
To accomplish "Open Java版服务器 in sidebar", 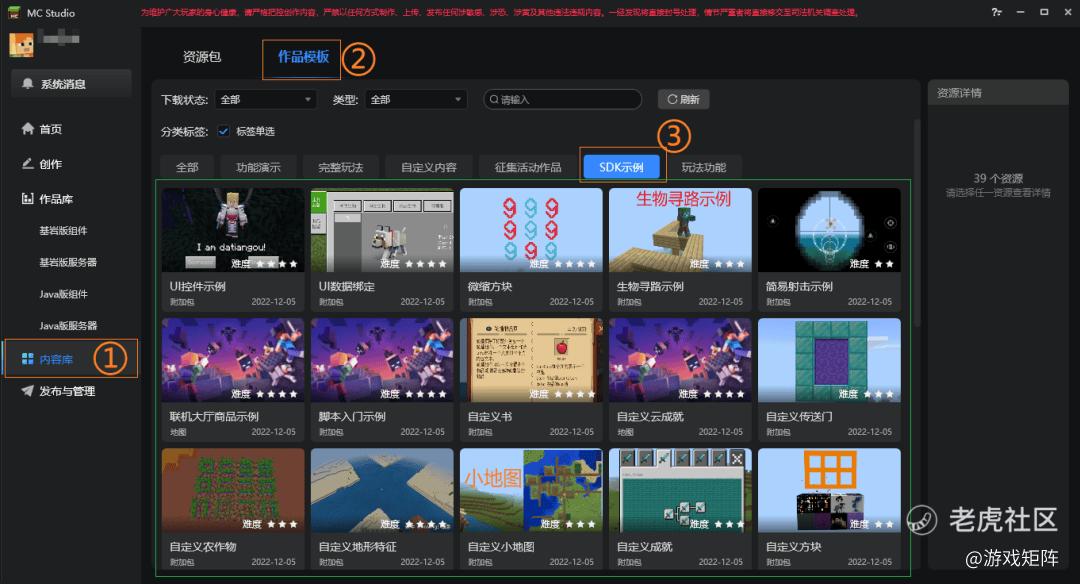I will pos(68,325).
